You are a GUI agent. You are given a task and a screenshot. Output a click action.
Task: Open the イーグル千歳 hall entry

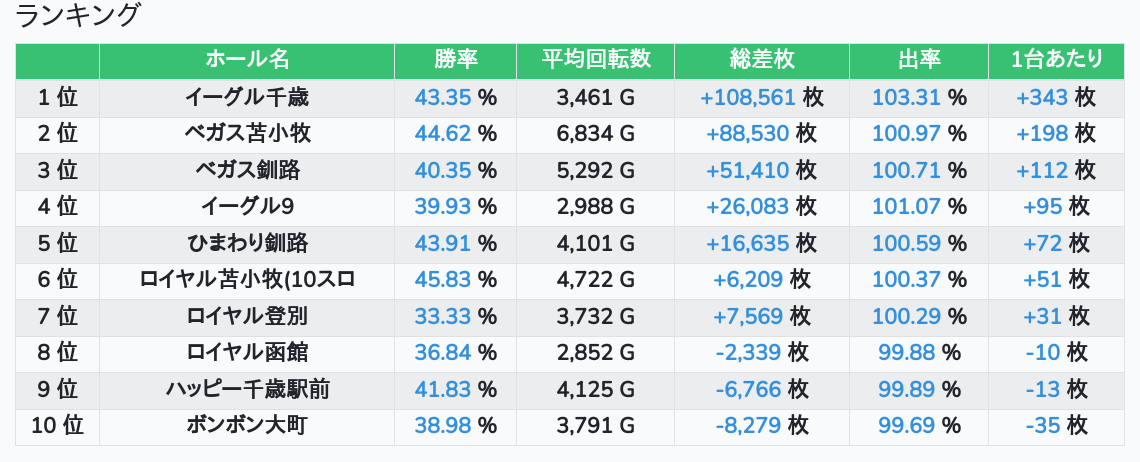point(247,98)
